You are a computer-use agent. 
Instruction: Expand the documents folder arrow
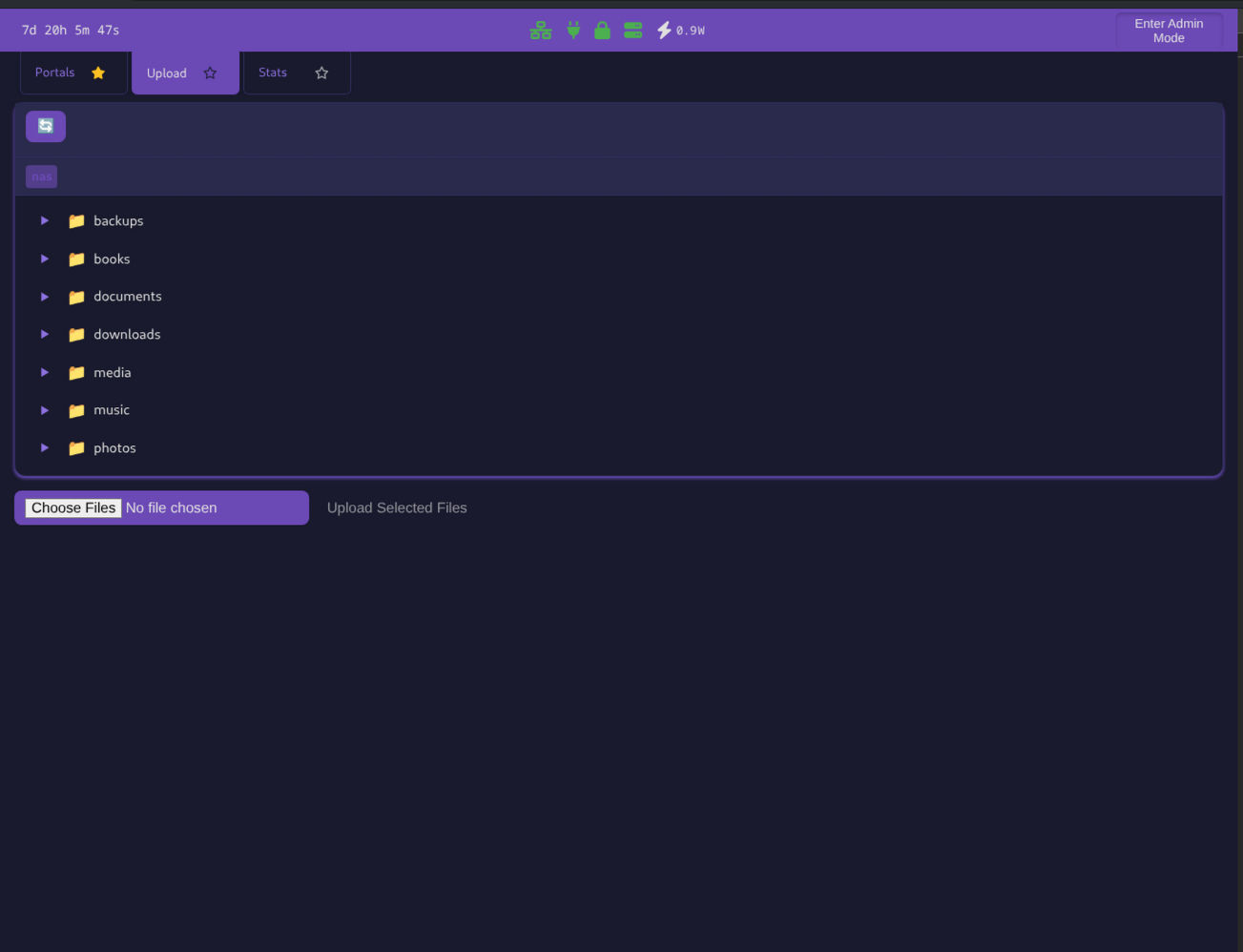click(x=45, y=297)
